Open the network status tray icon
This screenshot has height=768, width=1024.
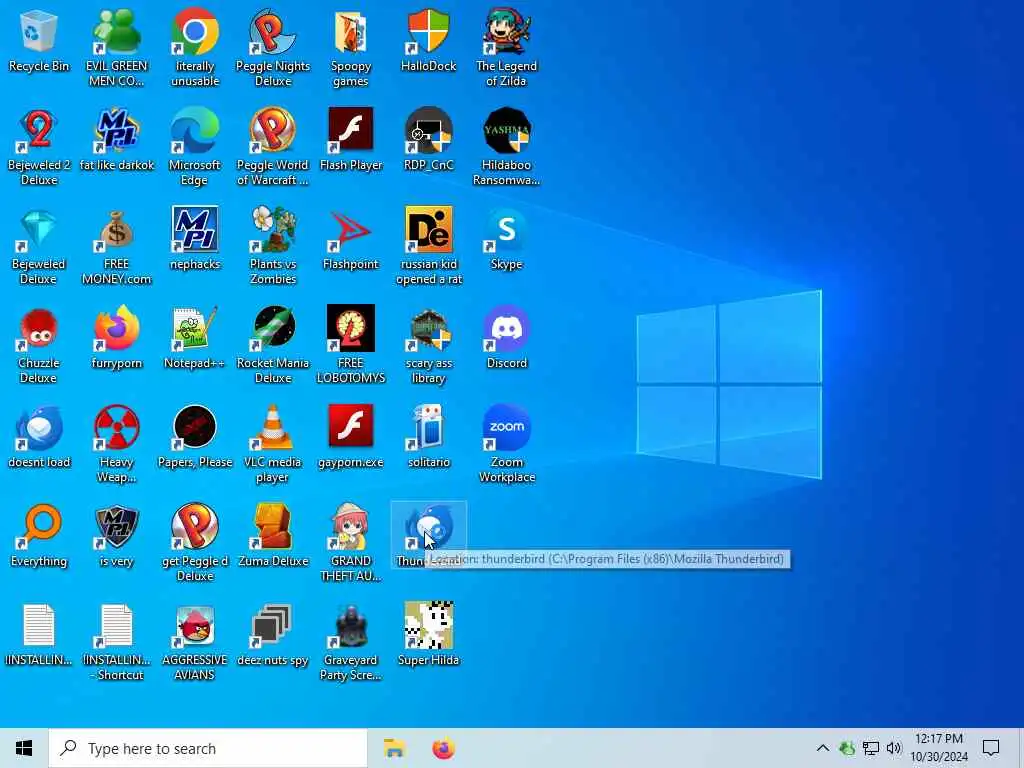click(871, 748)
